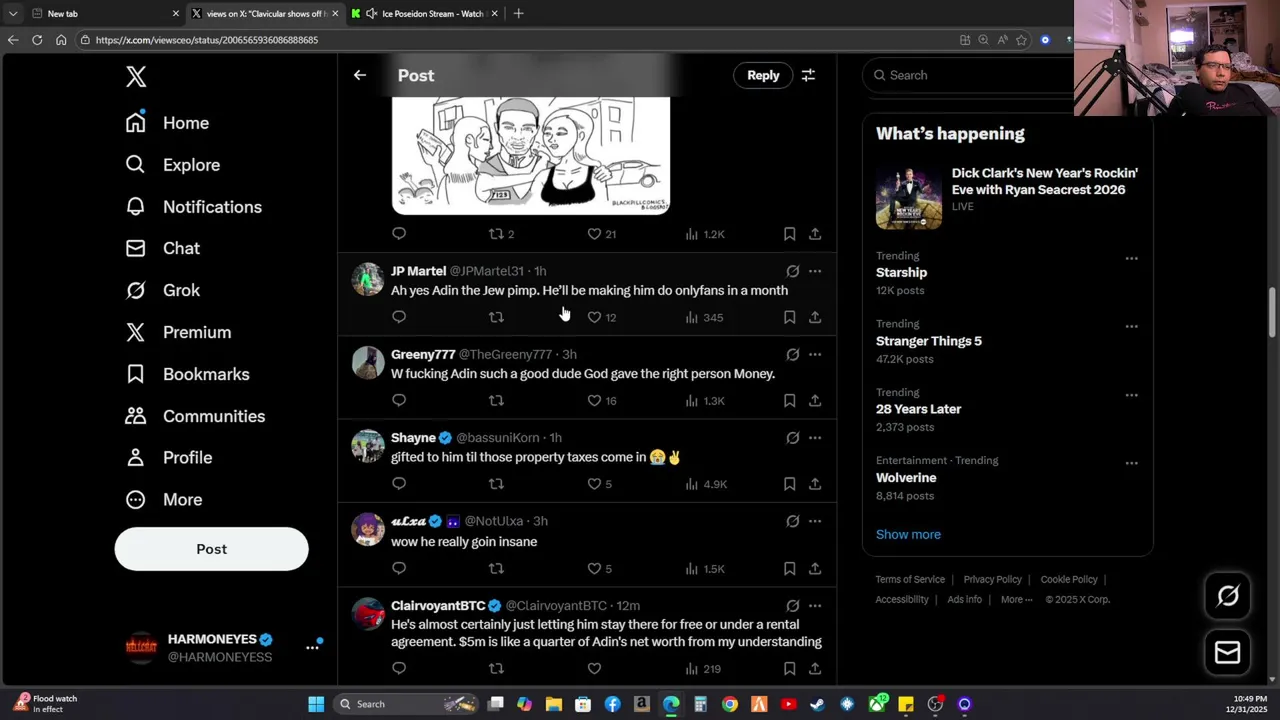Click the X Search field
1280x720 pixels.
tap(970, 75)
